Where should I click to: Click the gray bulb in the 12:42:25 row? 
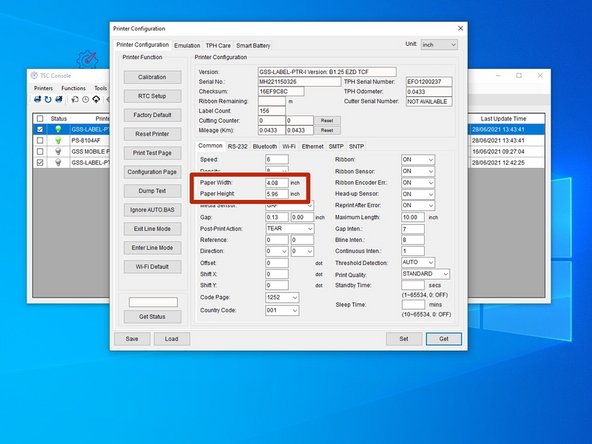click(x=58, y=162)
